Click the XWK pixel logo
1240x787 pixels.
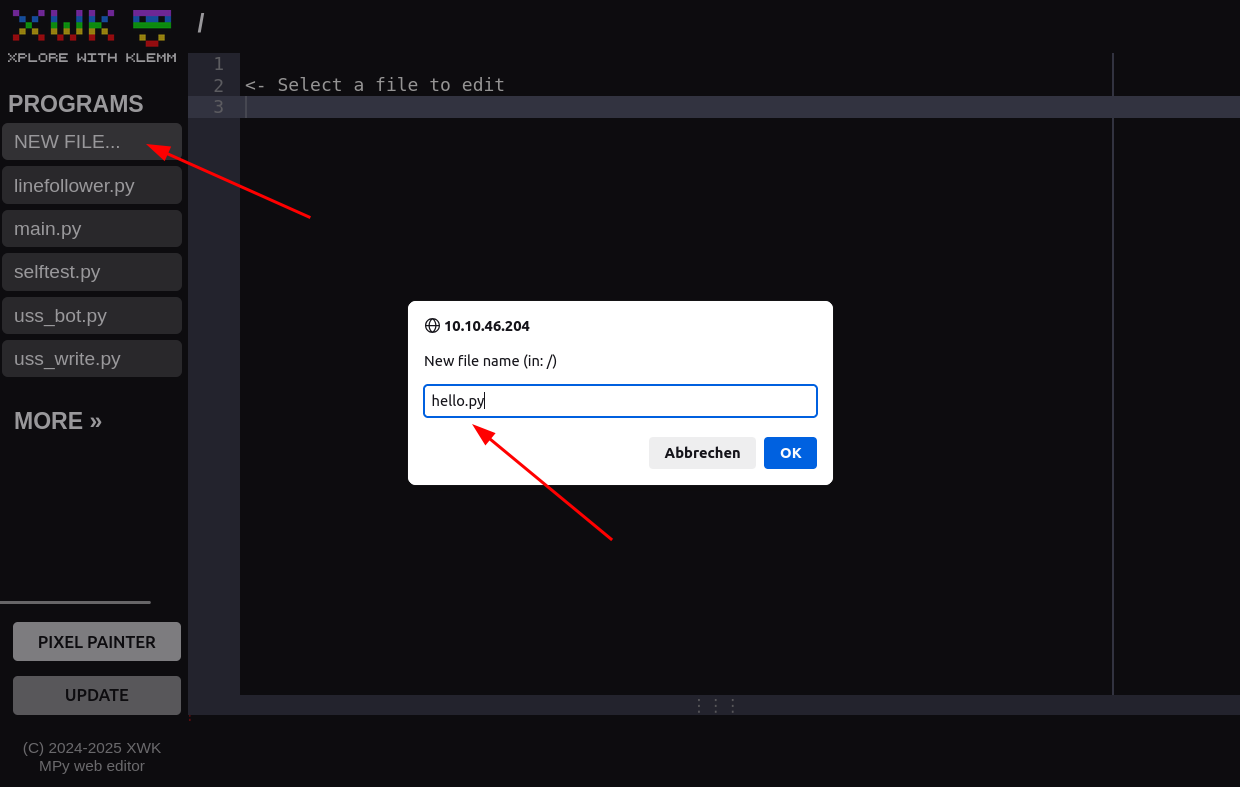click(63, 25)
